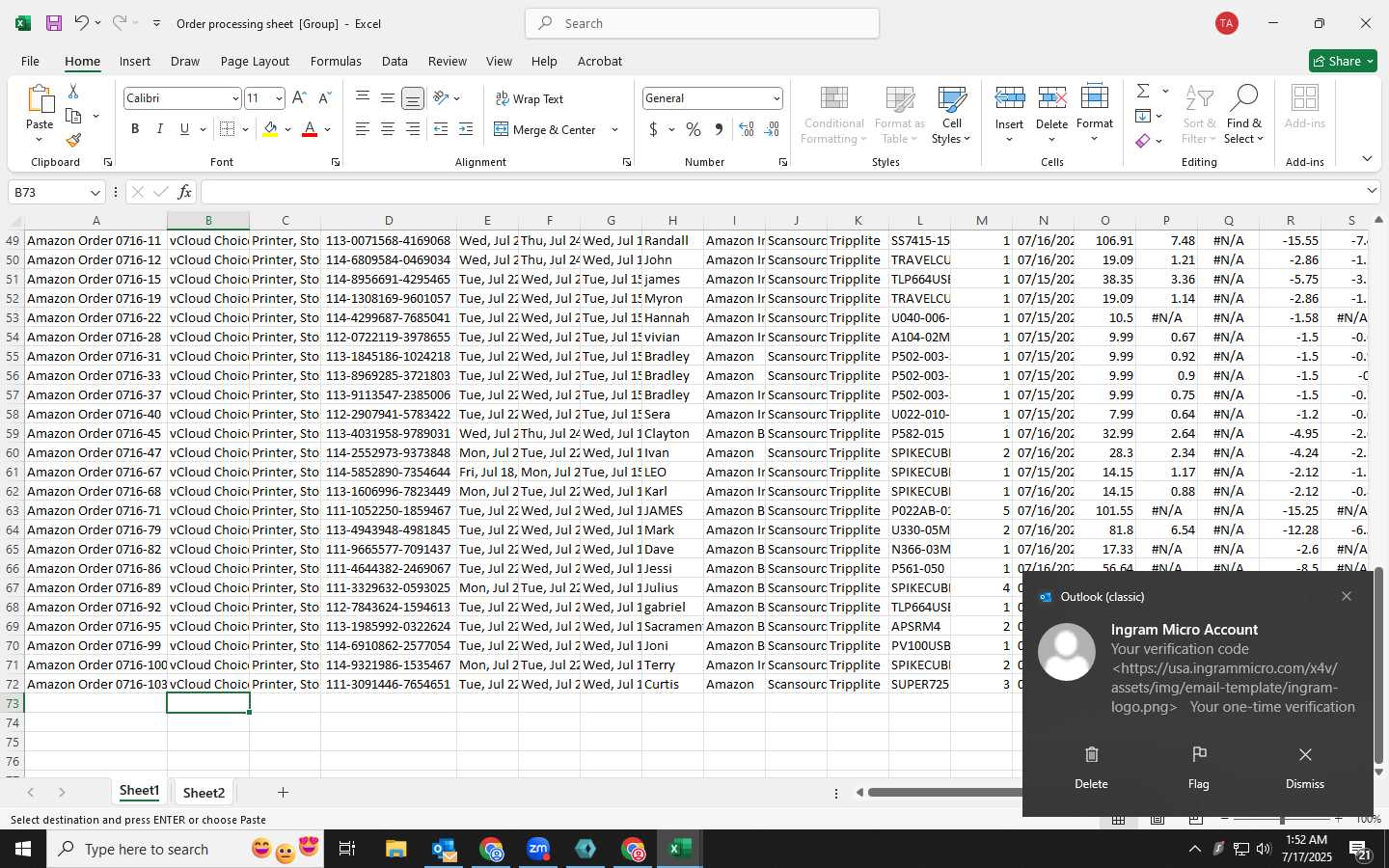Image resolution: width=1389 pixels, height=868 pixels.
Task: Add a new sheet with plus button
Action: (x=283, y=793)
